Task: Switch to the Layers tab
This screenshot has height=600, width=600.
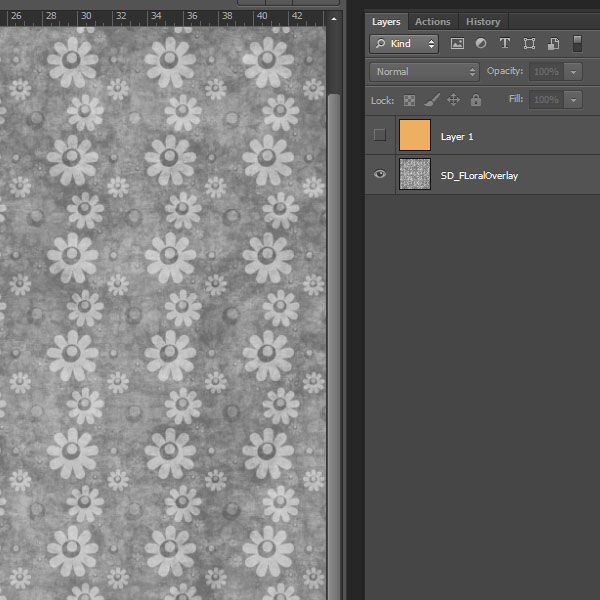Action: pyautogui.click(x=386, y=22)
